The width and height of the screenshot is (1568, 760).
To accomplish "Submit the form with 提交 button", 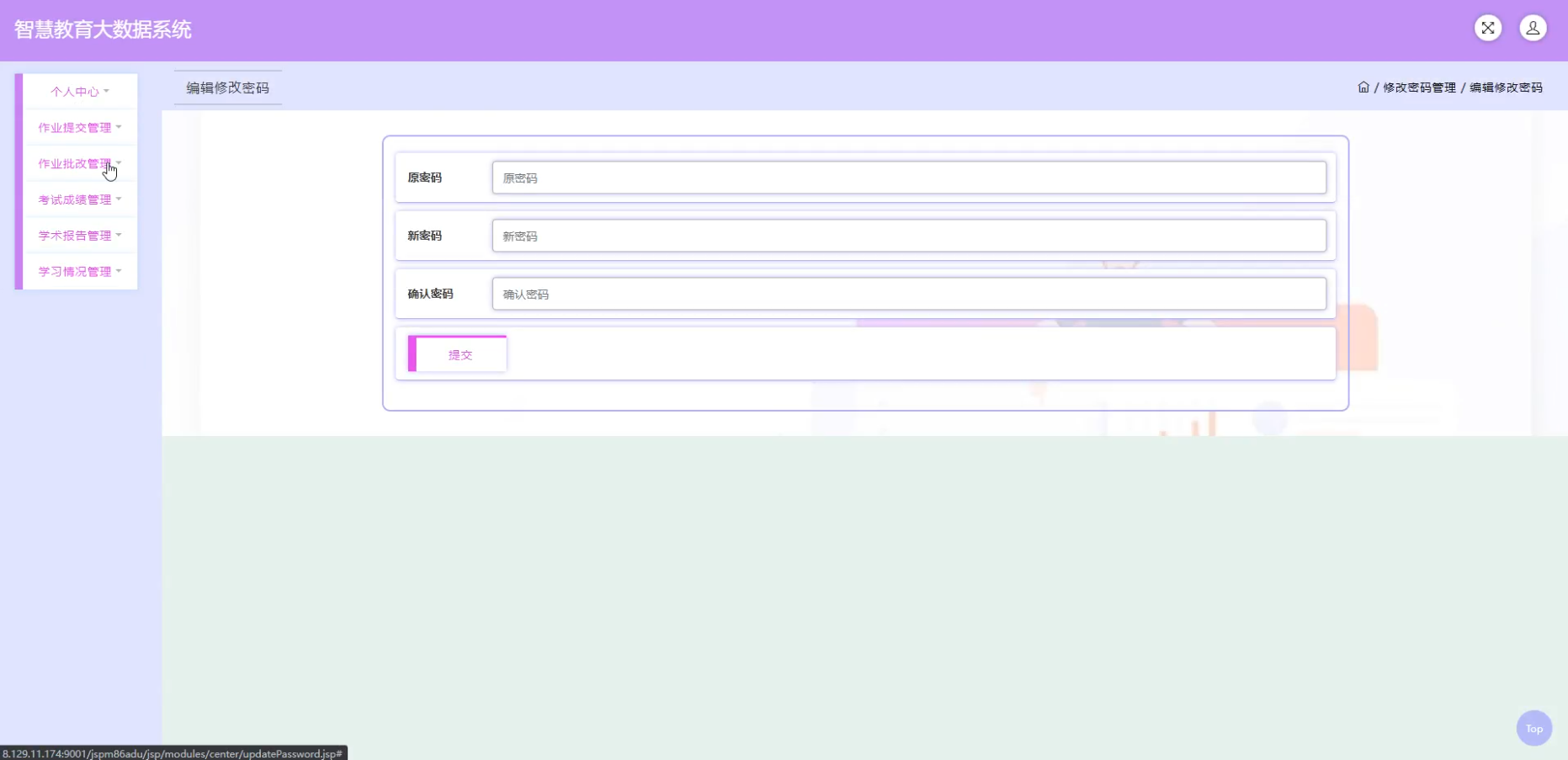I will [x=458, y=354].
